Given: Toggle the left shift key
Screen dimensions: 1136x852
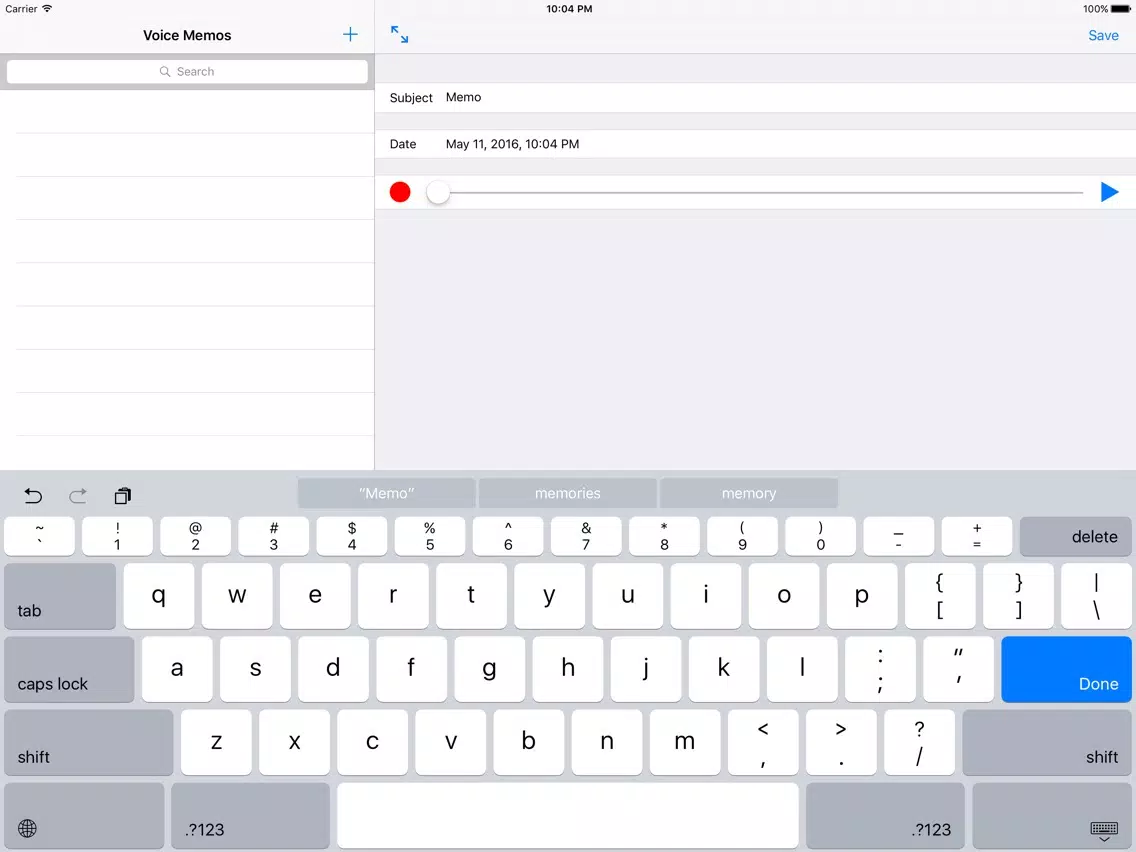Looking at the screenshot, I should [x=88, y=743].
